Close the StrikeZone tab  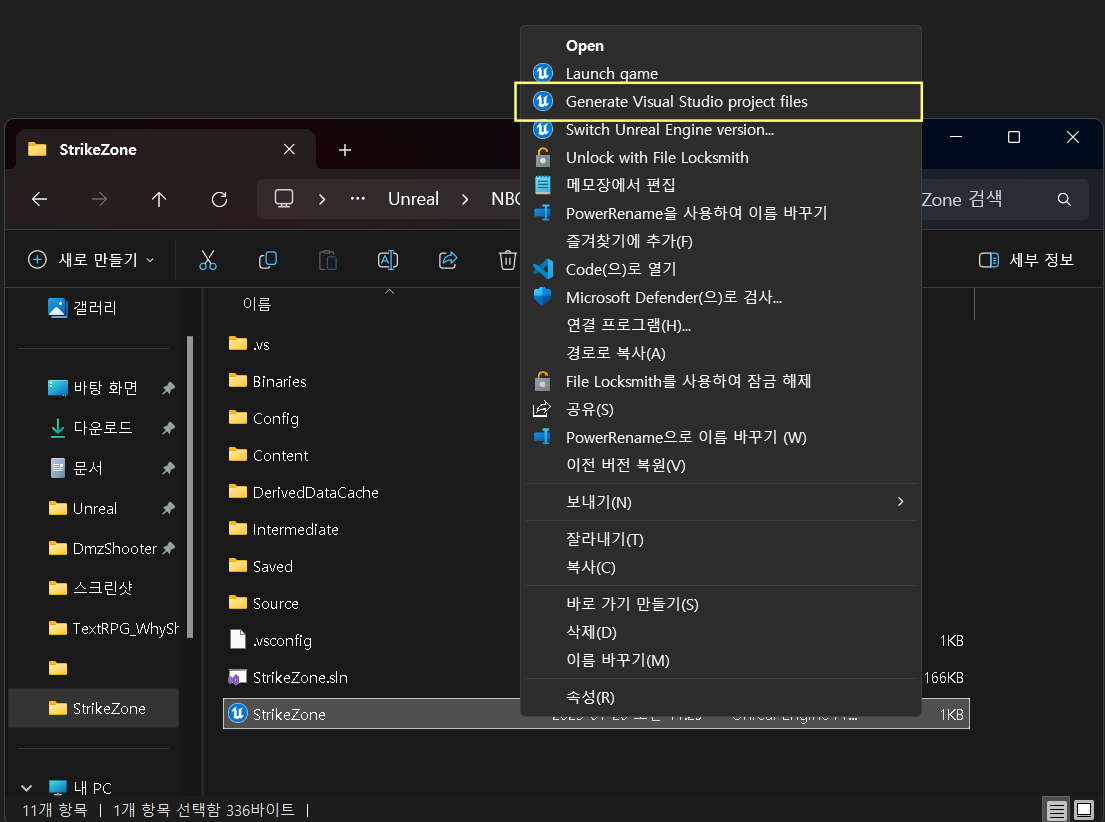289,149
